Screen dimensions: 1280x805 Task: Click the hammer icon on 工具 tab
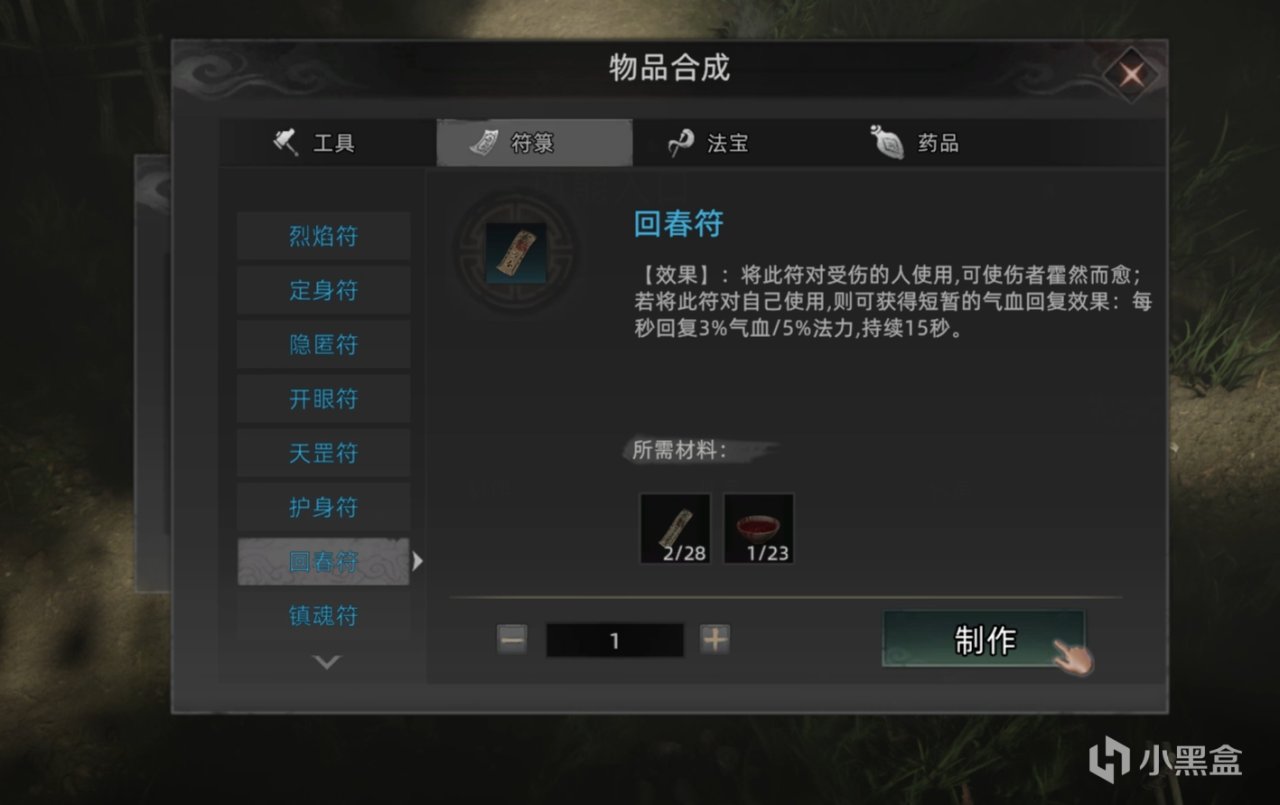tap(286, 143)
